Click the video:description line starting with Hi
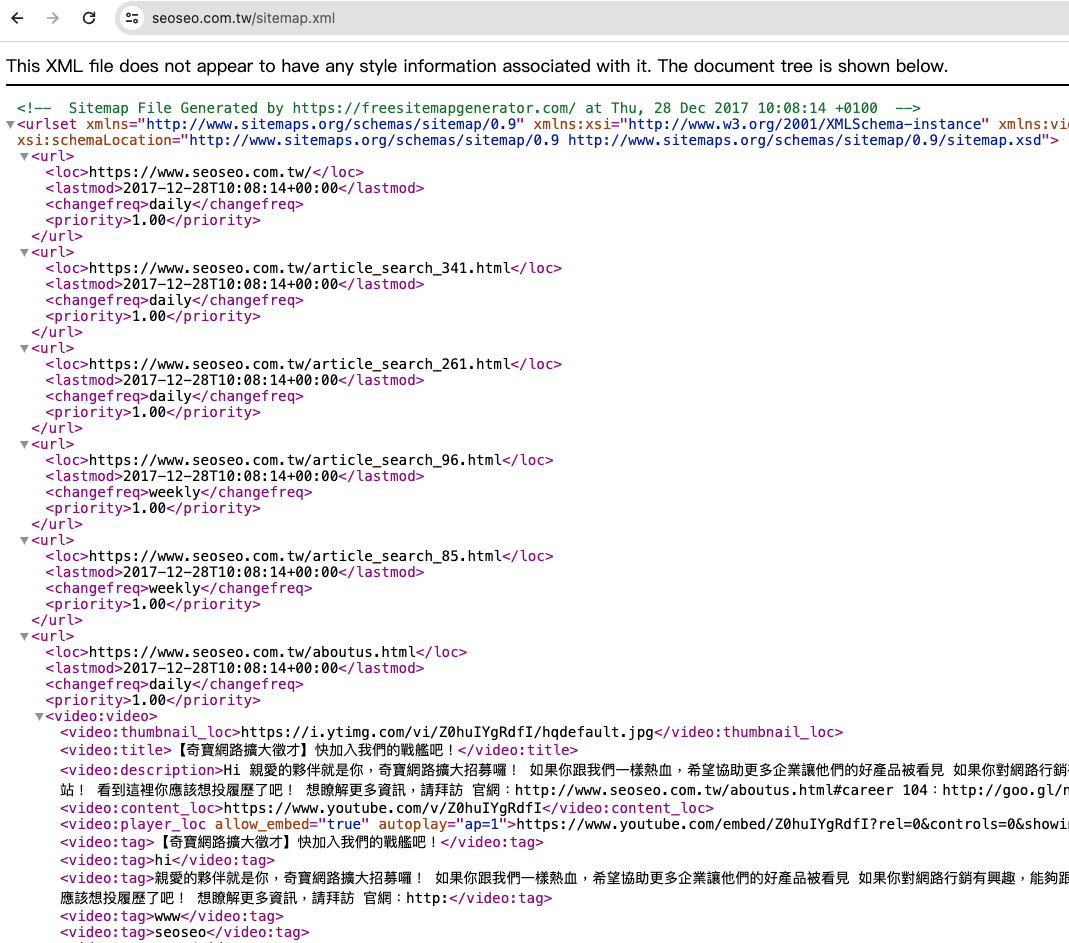This screenshot has width=1069, height=943. tap(564, 770)
